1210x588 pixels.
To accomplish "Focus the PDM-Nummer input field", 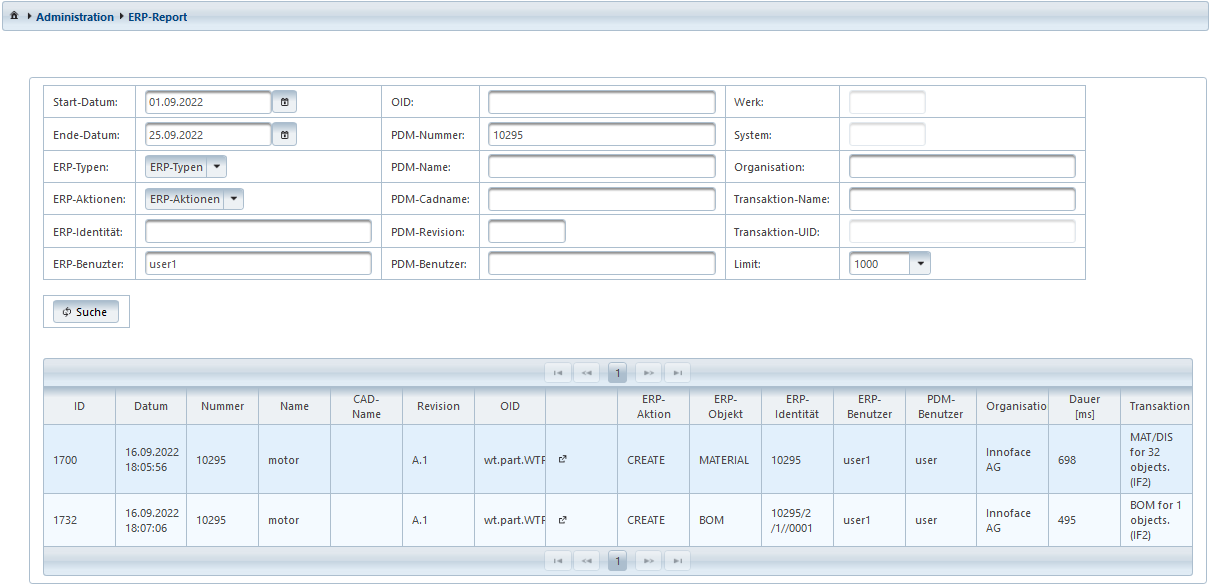I will [x=601, y=135].
